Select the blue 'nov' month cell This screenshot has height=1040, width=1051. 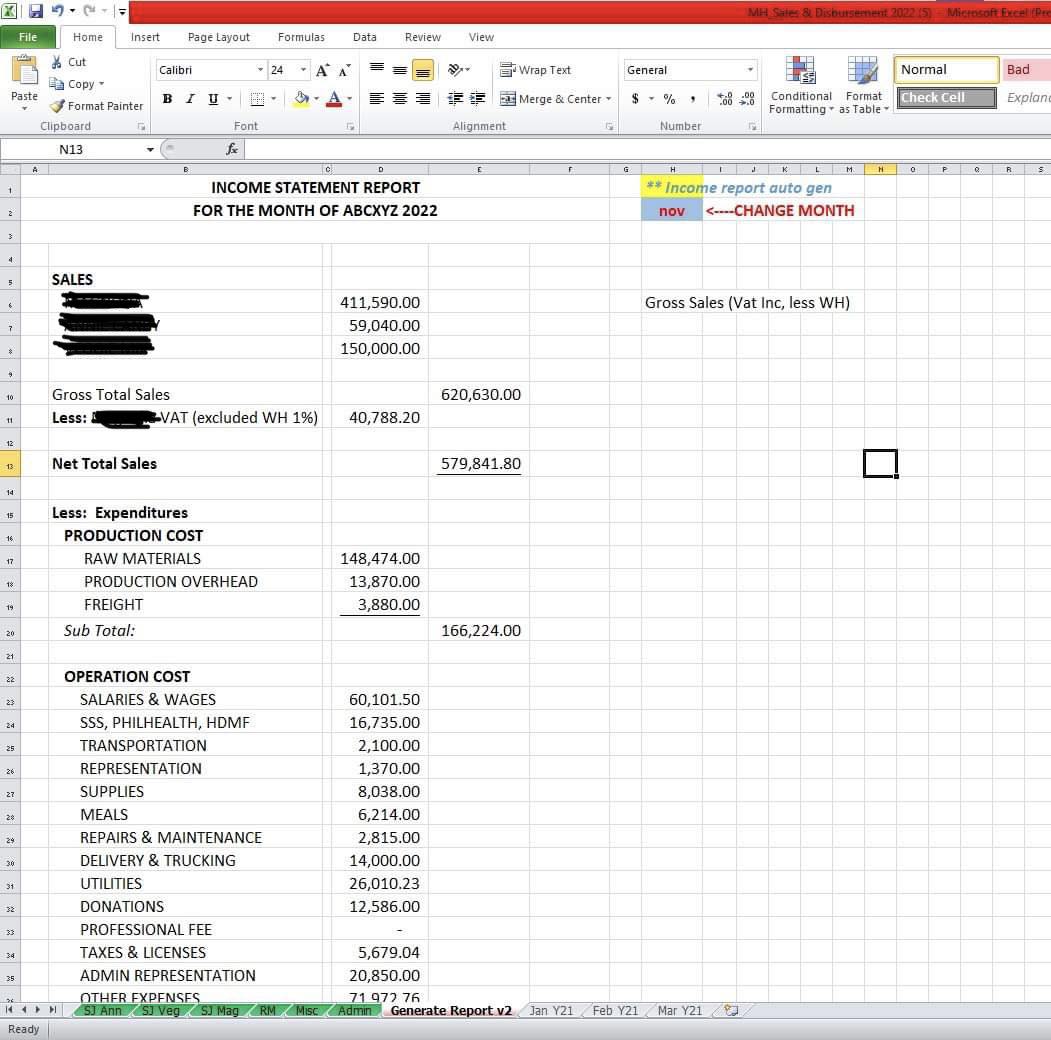tap(672, 210)
